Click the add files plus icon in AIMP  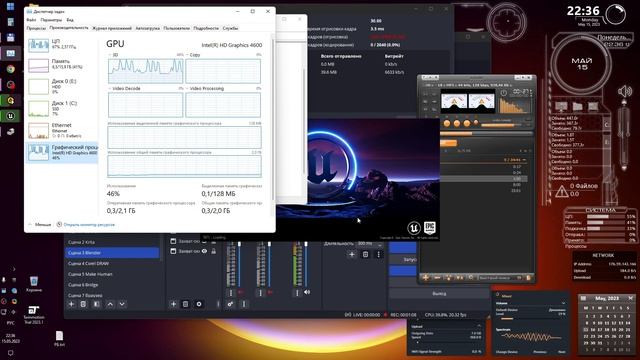pos(426,278)
